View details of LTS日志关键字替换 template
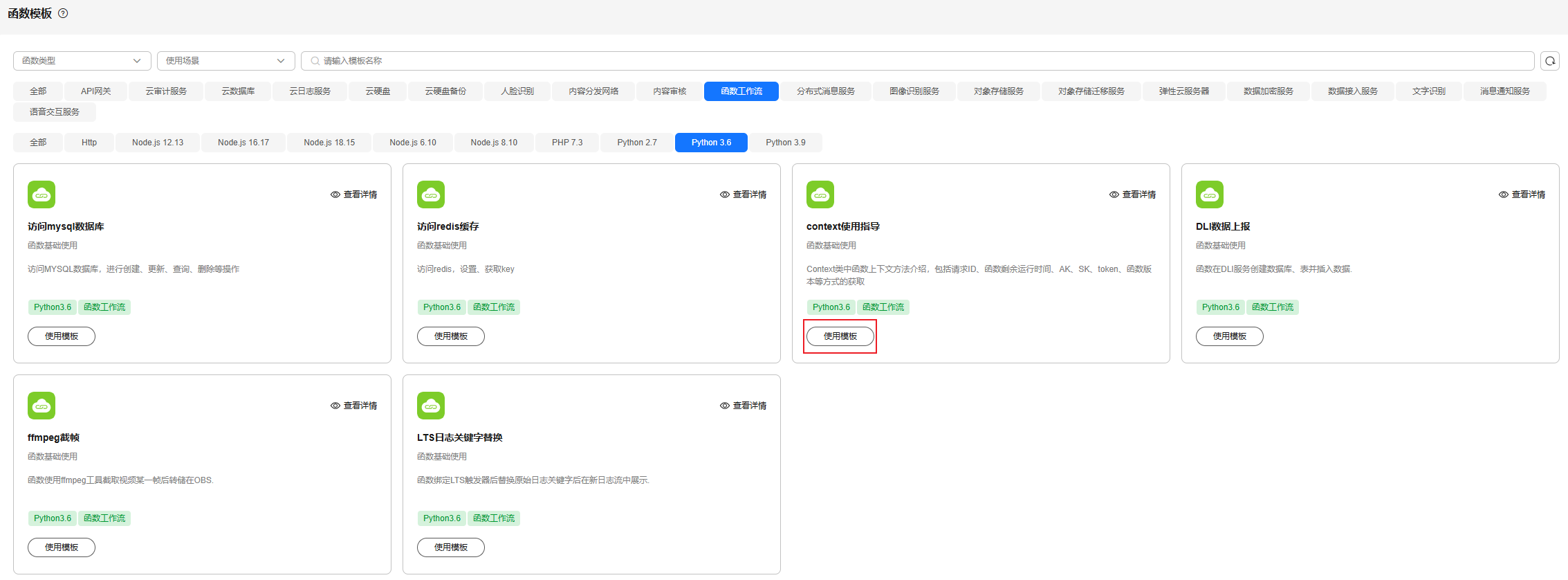 click(x=743, y=406)
